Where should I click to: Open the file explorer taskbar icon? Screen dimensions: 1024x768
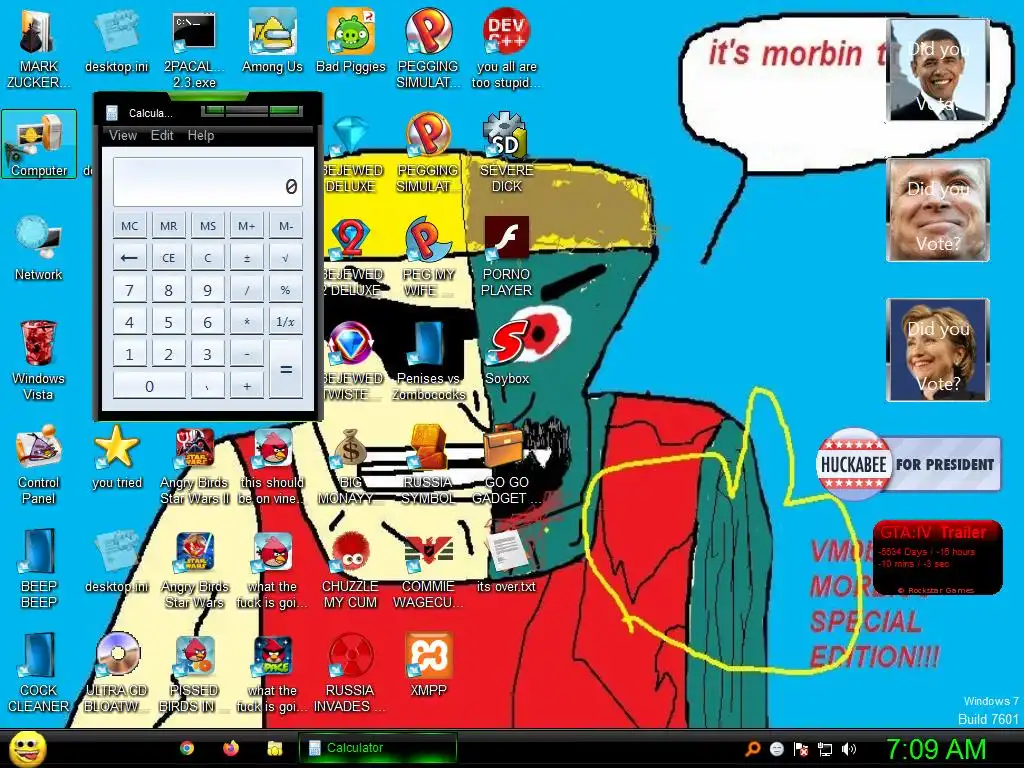pyautogui.click(x=275, y=748)
